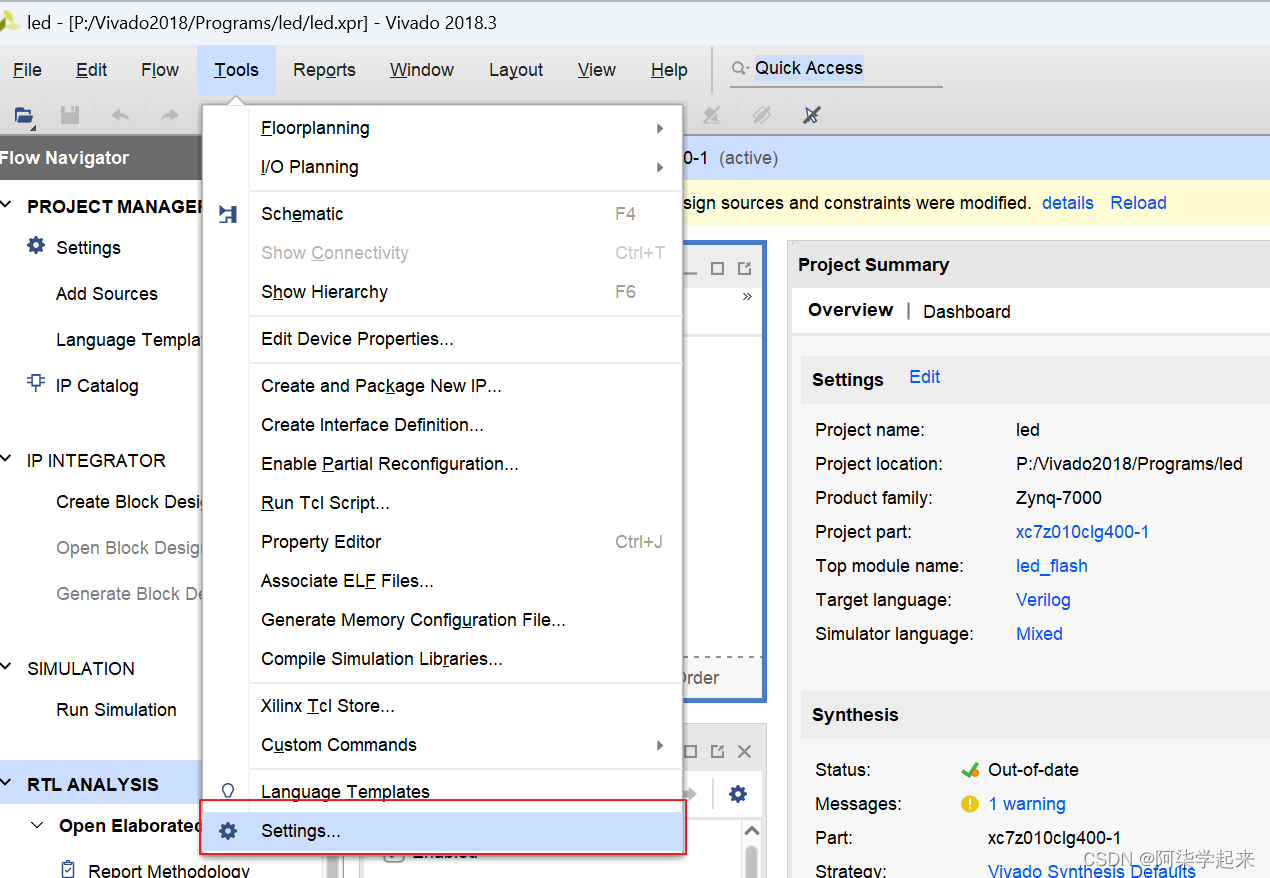
Task: Choose Show Hierarchy menu entry
Action: 443,292
